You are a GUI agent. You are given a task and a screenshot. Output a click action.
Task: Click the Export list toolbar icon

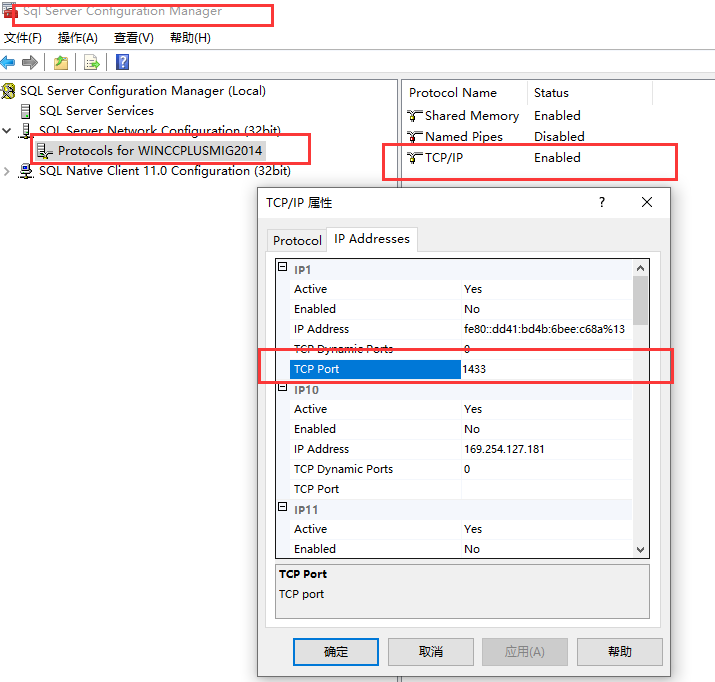(92, 62)
